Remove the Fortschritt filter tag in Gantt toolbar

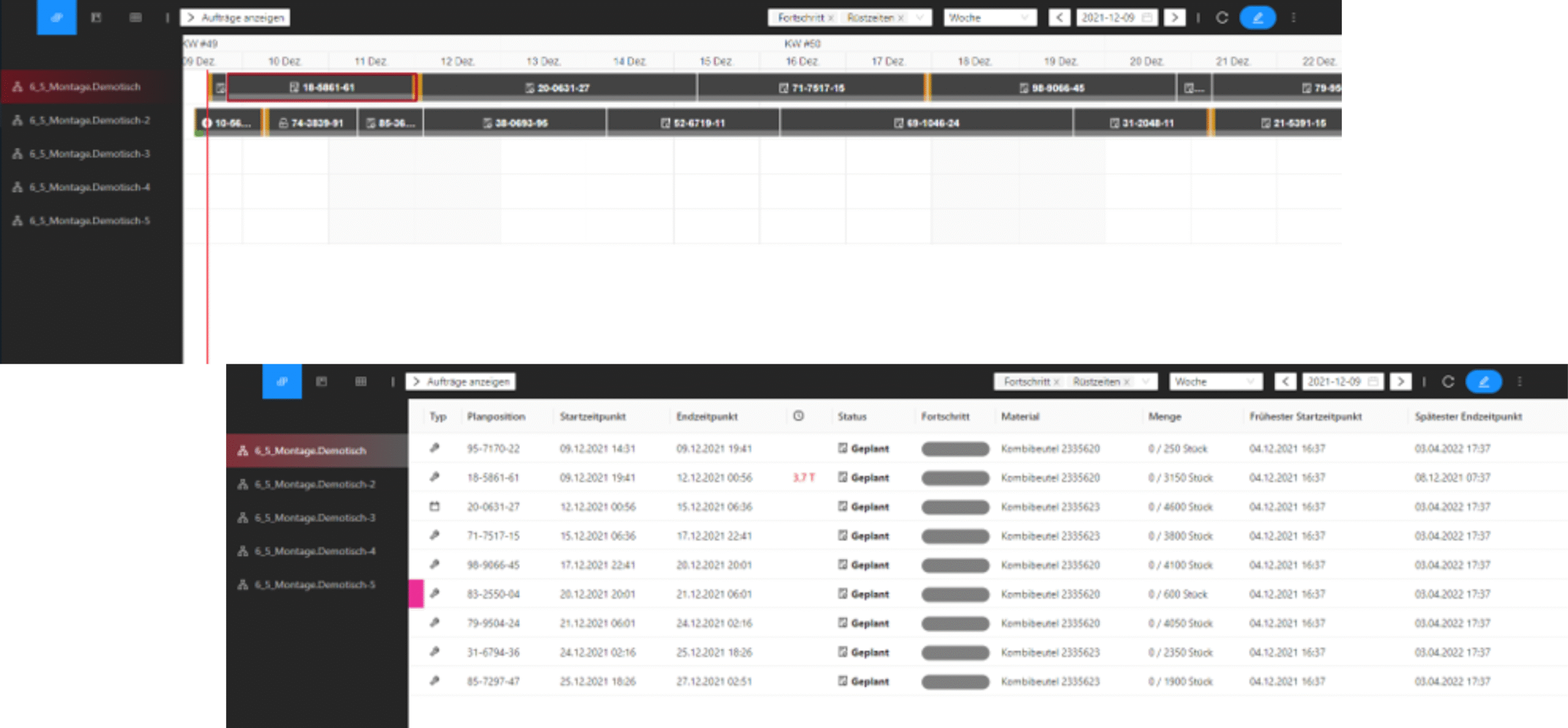[x=831, y=18]
